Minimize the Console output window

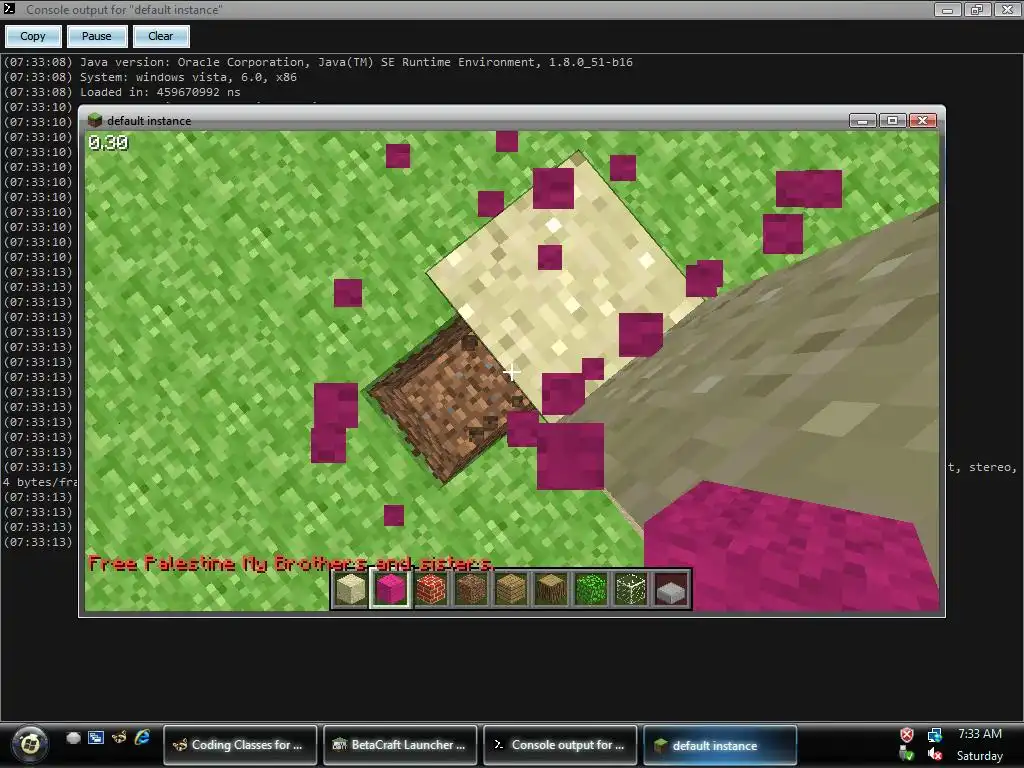click(x=948, y=9)
